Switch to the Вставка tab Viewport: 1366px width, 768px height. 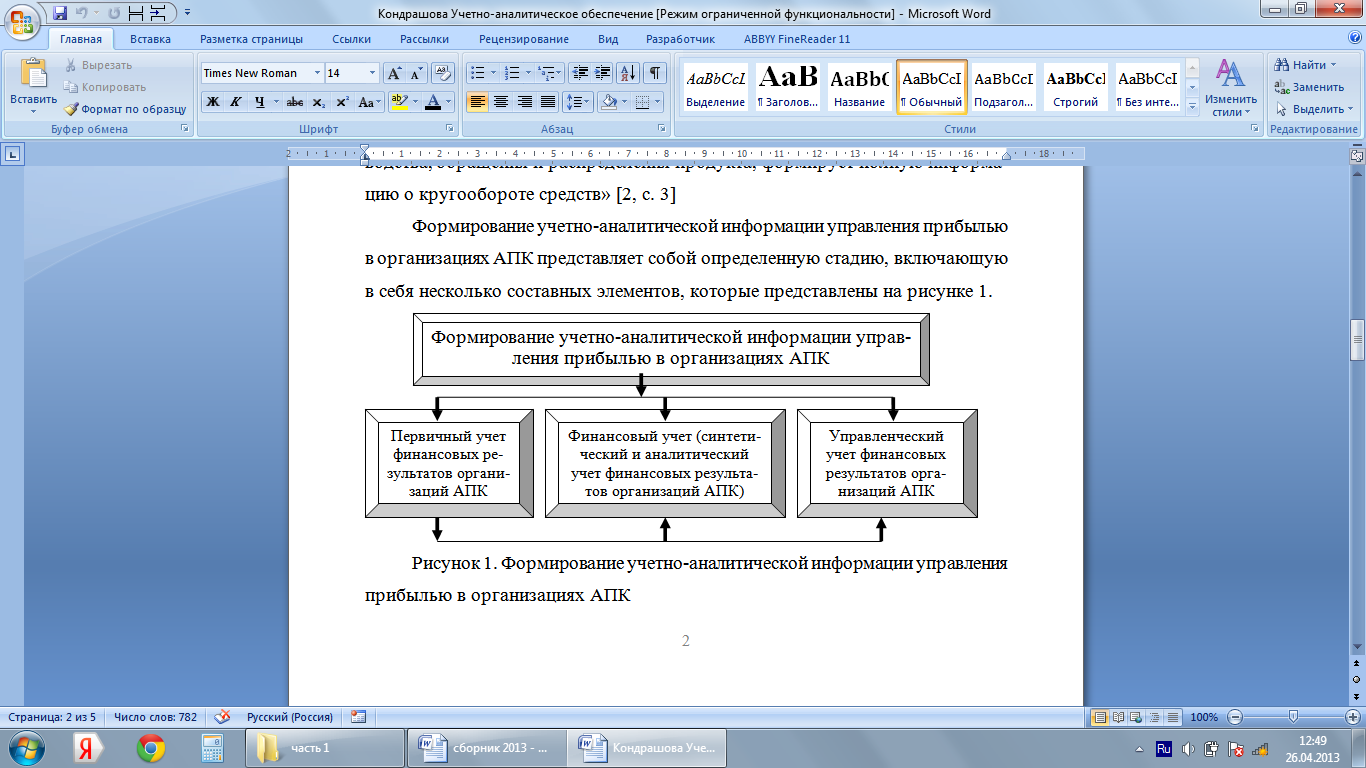coord(150,39)
